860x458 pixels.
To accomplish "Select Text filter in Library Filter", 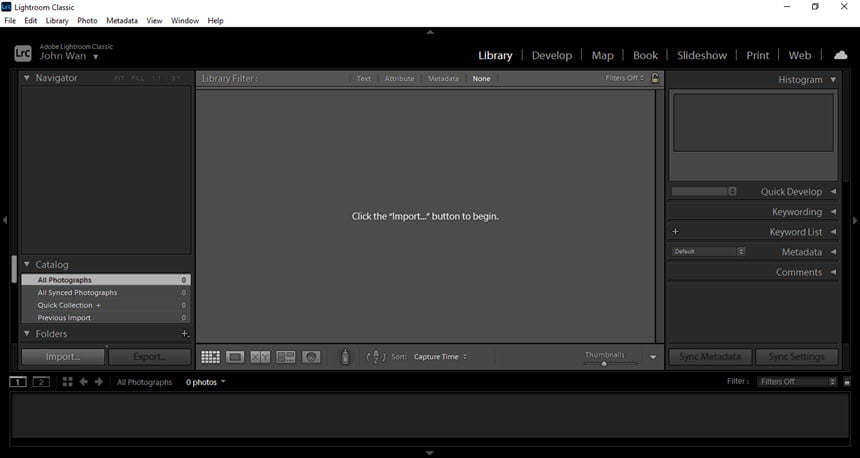I will point(364,78).
